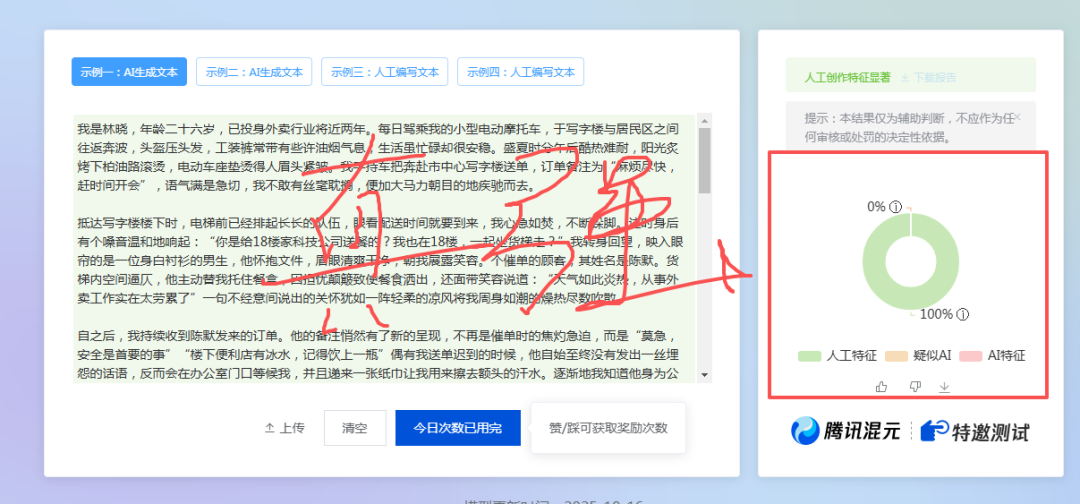Click the download icon below the chart legend
The height and width of the screenshot is (504, 1080).
[x=944, y=386]
